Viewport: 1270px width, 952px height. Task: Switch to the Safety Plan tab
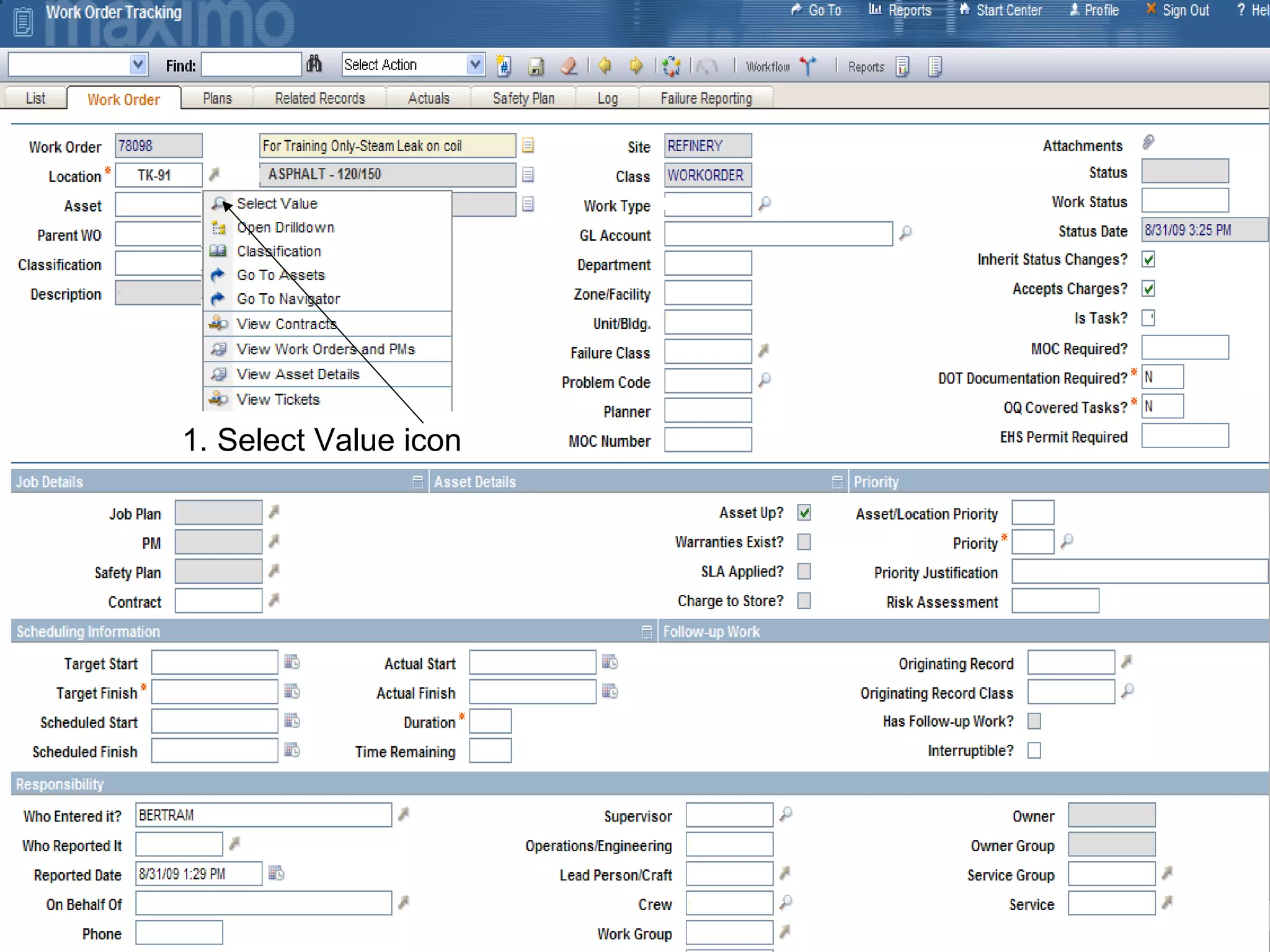click(x=523, y=99)
